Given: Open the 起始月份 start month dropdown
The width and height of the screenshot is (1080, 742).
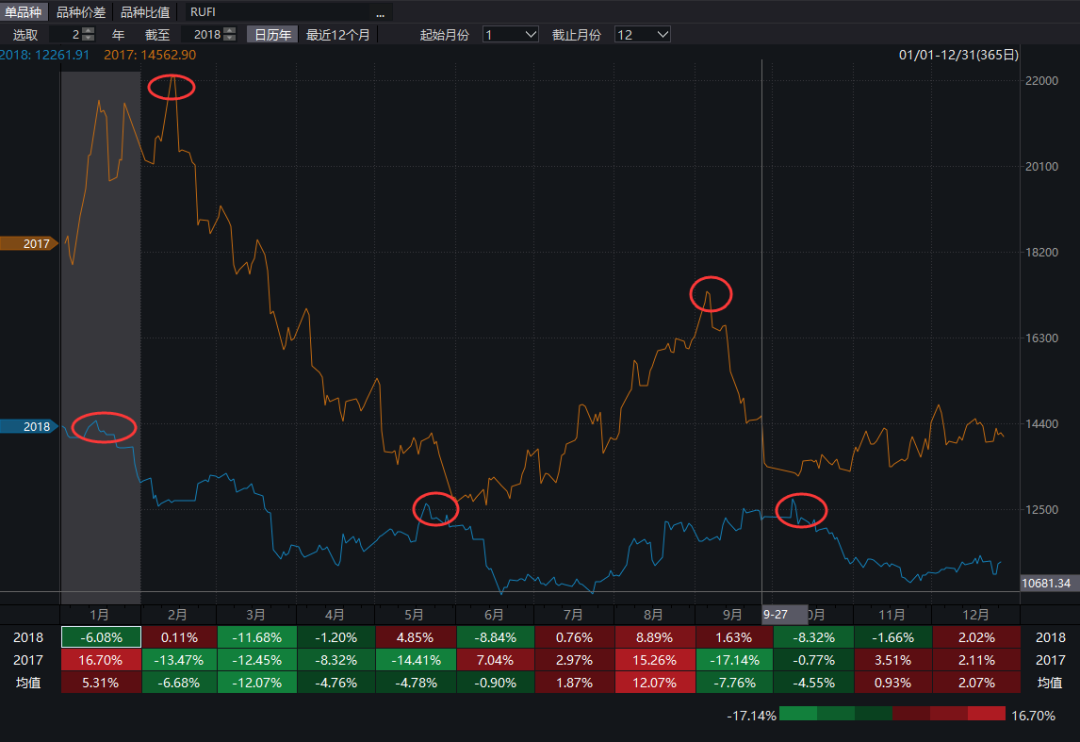Looking at the screenshot, I should (510, 34).
